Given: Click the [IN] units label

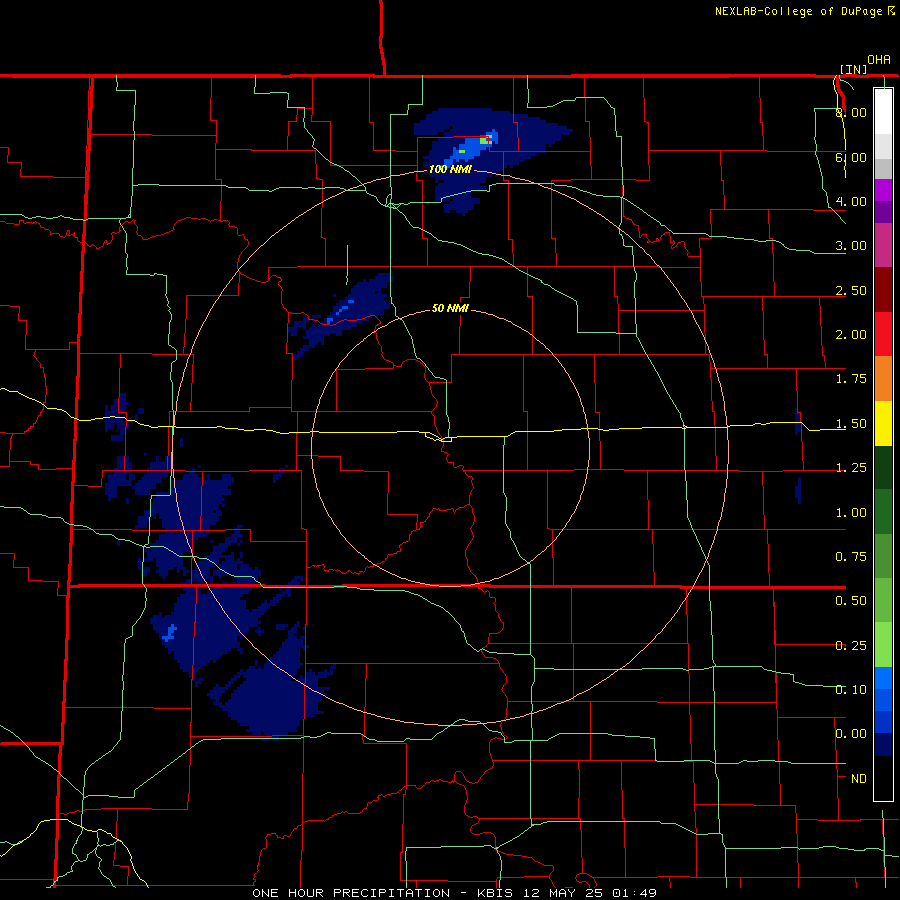Looking at the screenshot, I should (x=854, y=69).
